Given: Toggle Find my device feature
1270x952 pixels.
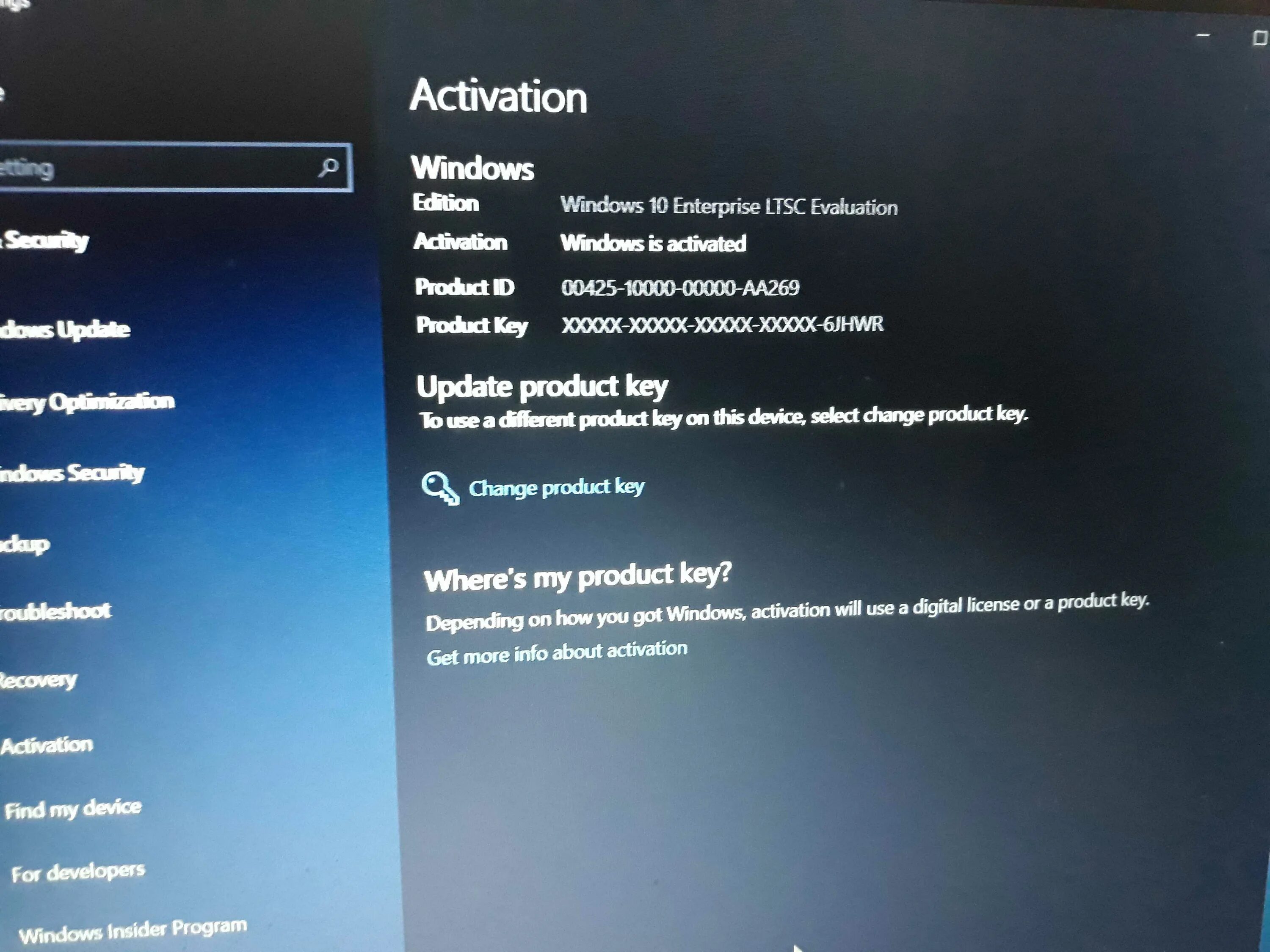Looking at the screenshot, I should tap(74, 800).
